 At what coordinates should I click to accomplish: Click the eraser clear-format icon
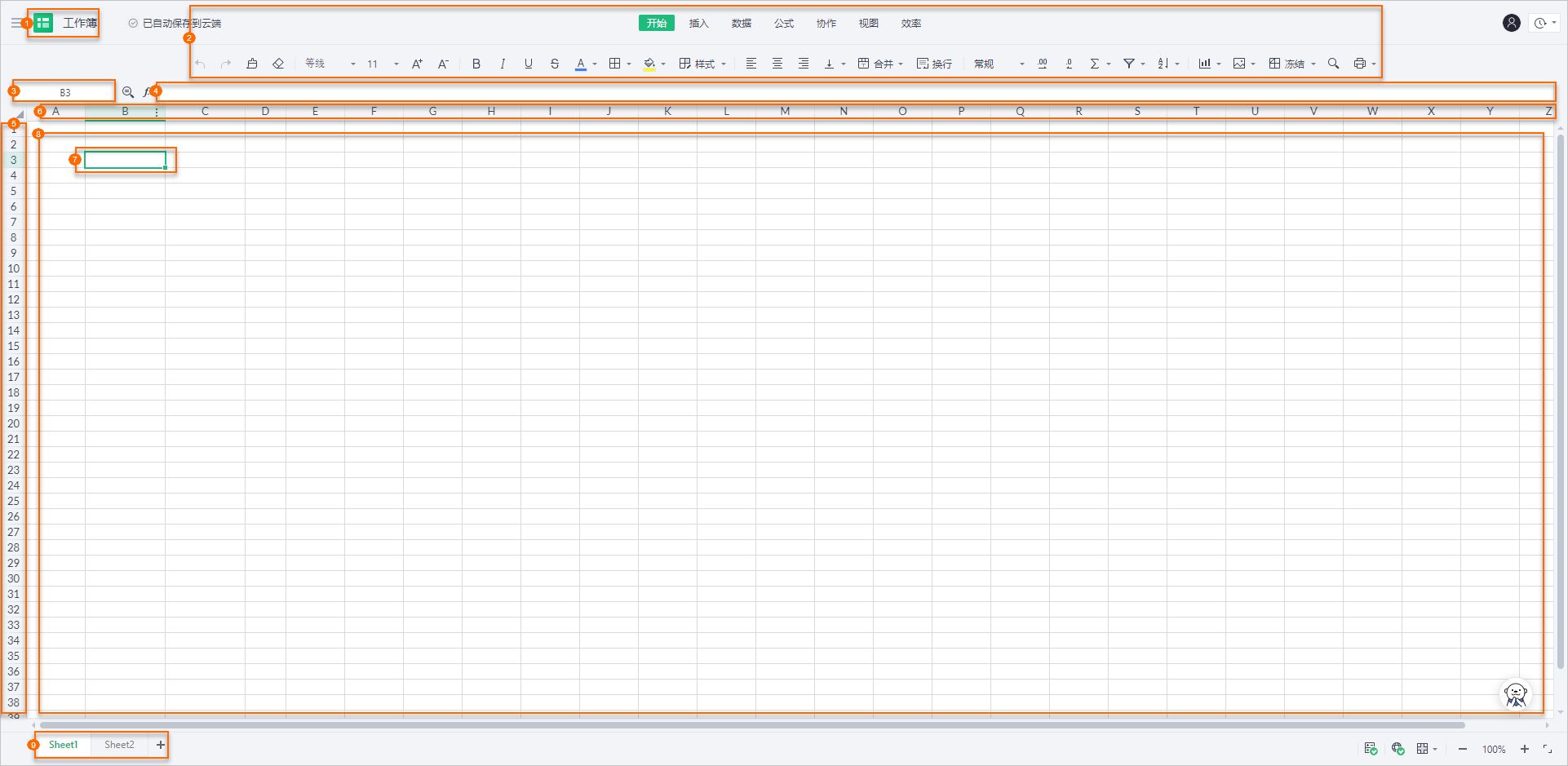point(278,64)
